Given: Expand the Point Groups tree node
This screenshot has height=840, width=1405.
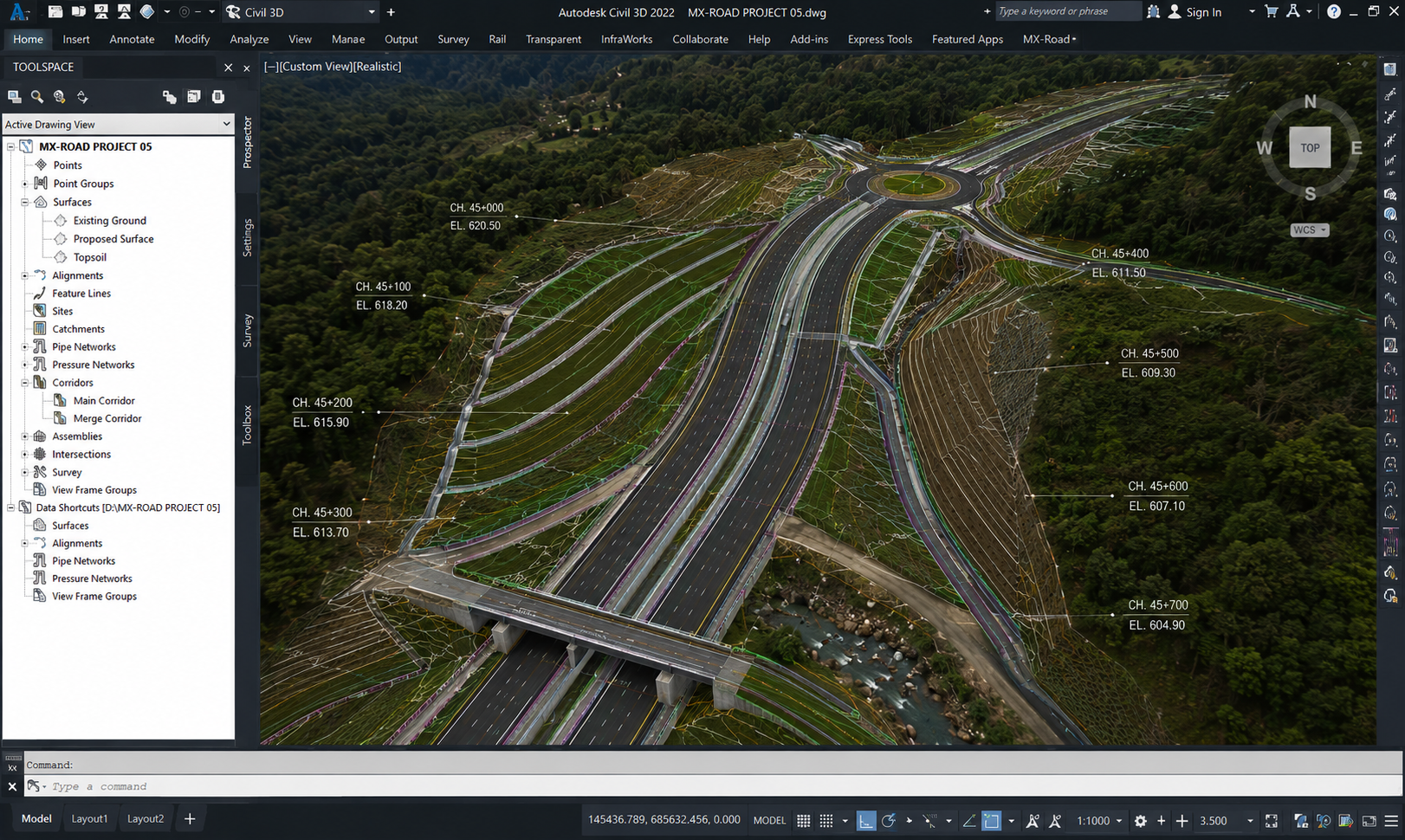Looking at the screenshot, I should click(x=25, y=184).
